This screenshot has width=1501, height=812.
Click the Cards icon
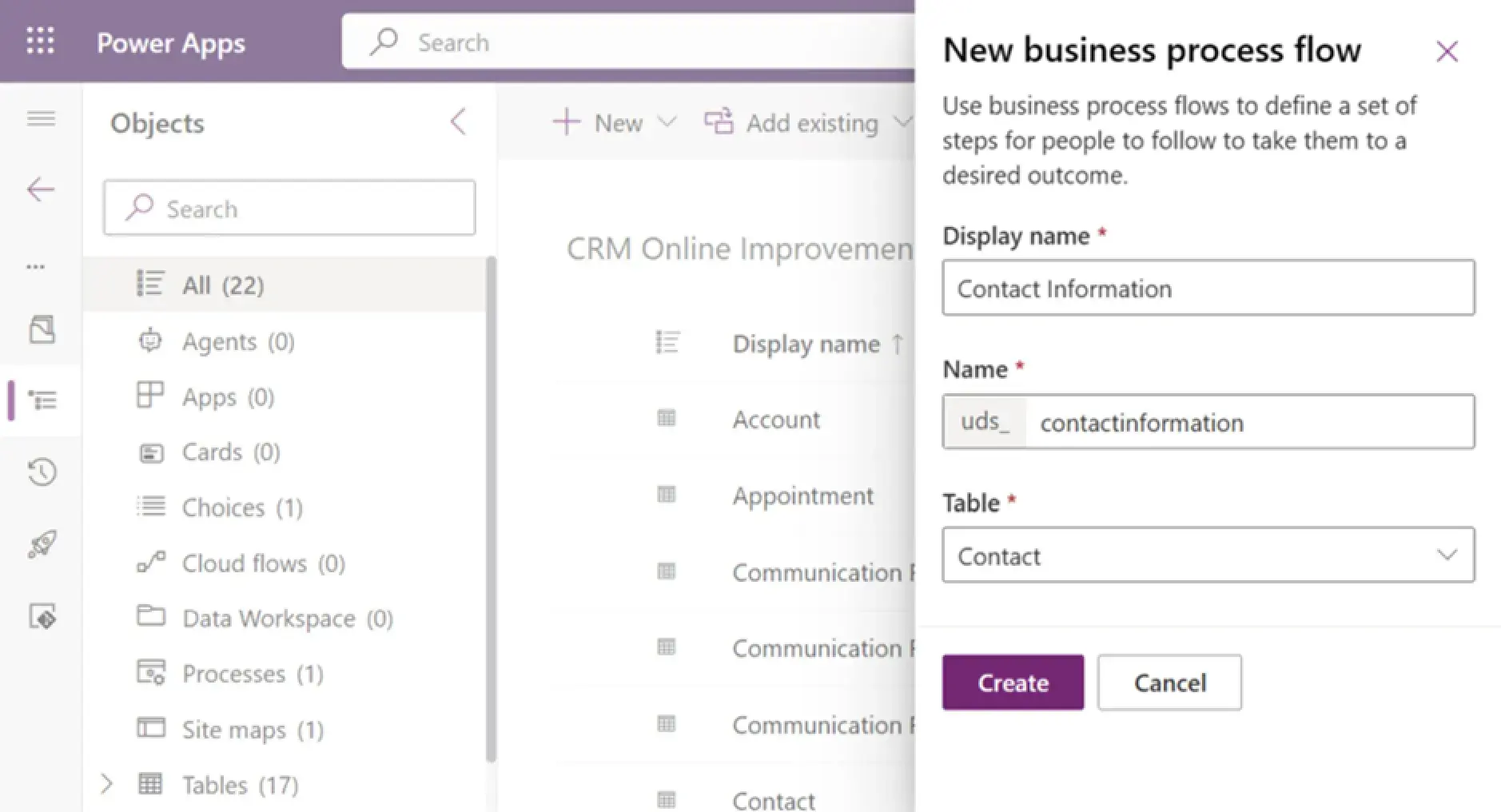click(151, 453)
